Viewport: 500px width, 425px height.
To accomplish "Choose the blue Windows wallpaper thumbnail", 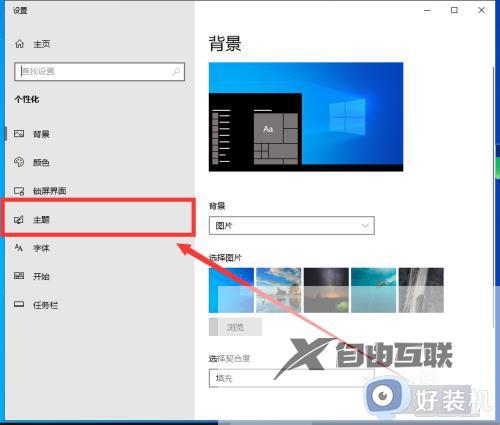I will coord(231,290).
